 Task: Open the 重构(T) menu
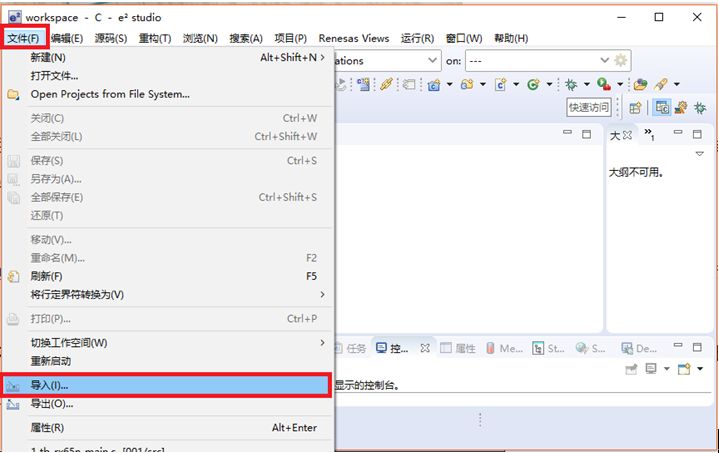pos(155,38)
